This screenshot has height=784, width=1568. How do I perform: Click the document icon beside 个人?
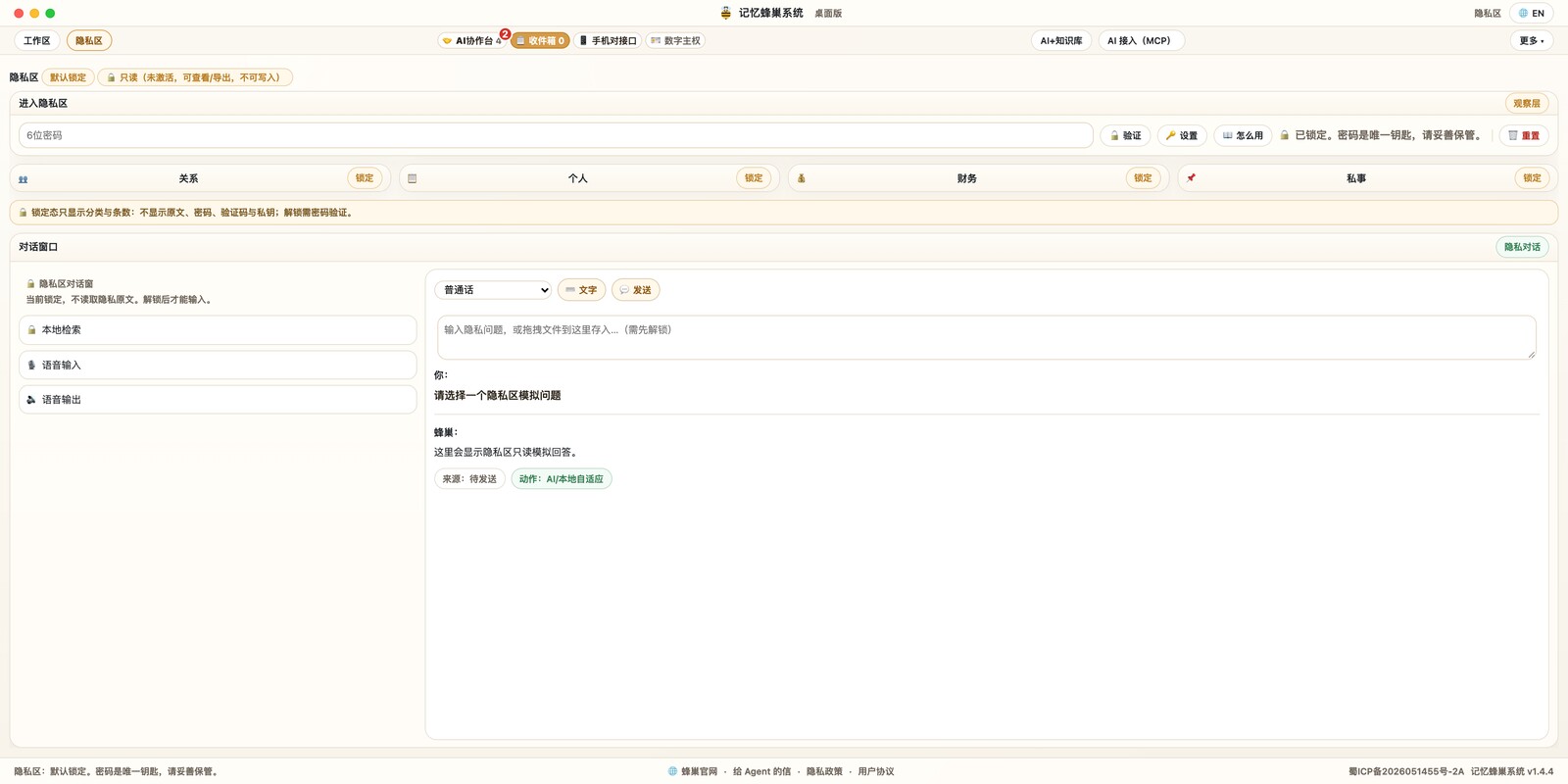pyautogui.click(x=413, y=178)
